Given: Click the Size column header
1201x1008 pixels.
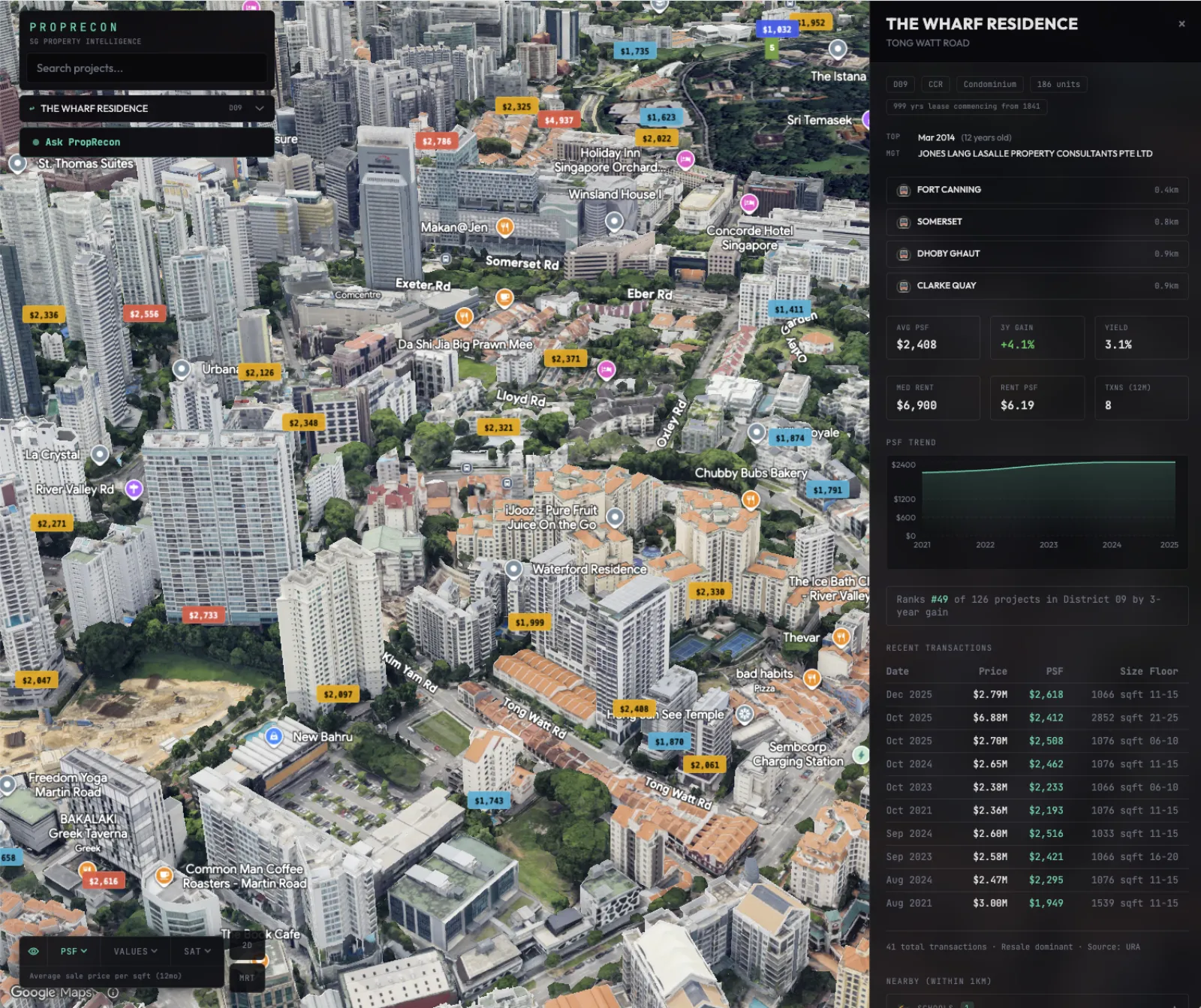Looking at the screenshot, I should click(1131, 672).
